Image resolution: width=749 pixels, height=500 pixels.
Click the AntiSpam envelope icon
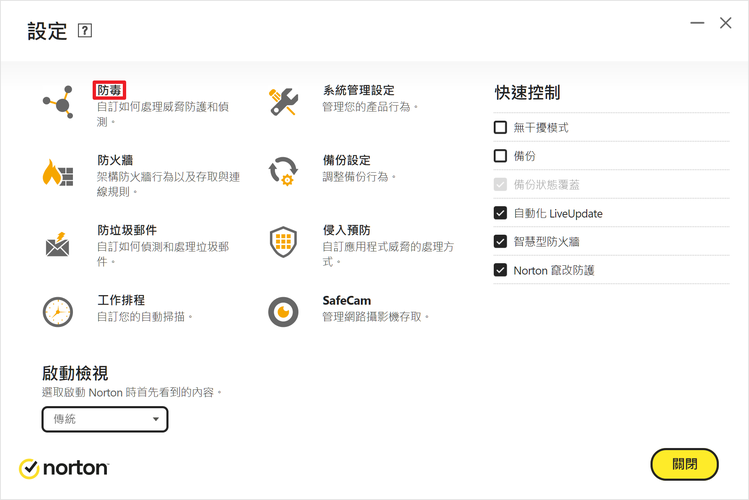tap(58, 244)
